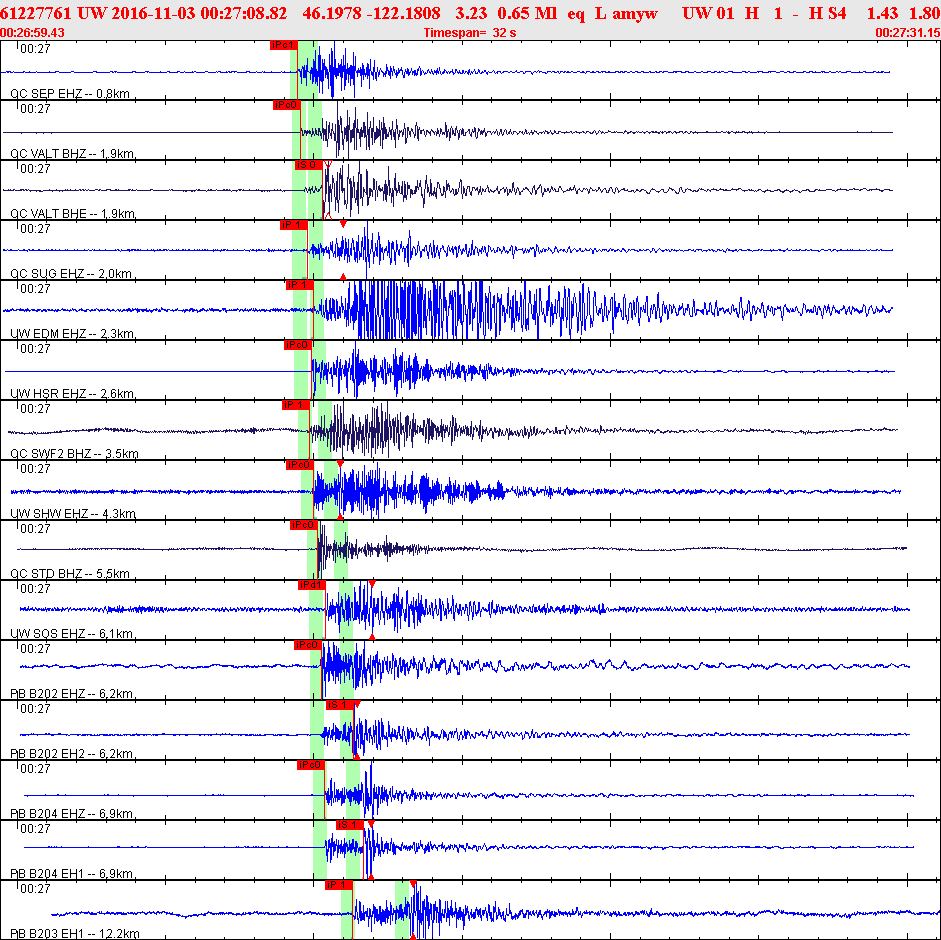Click top red triangle marker on SQS EHZ trace
The image size is (941, 940).
point(372,583)
